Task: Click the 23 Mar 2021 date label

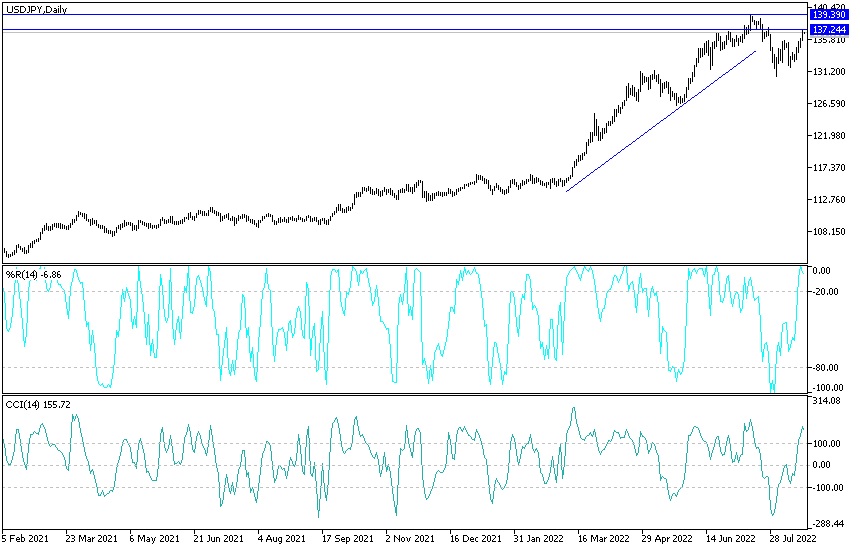Action: point(91,538)
